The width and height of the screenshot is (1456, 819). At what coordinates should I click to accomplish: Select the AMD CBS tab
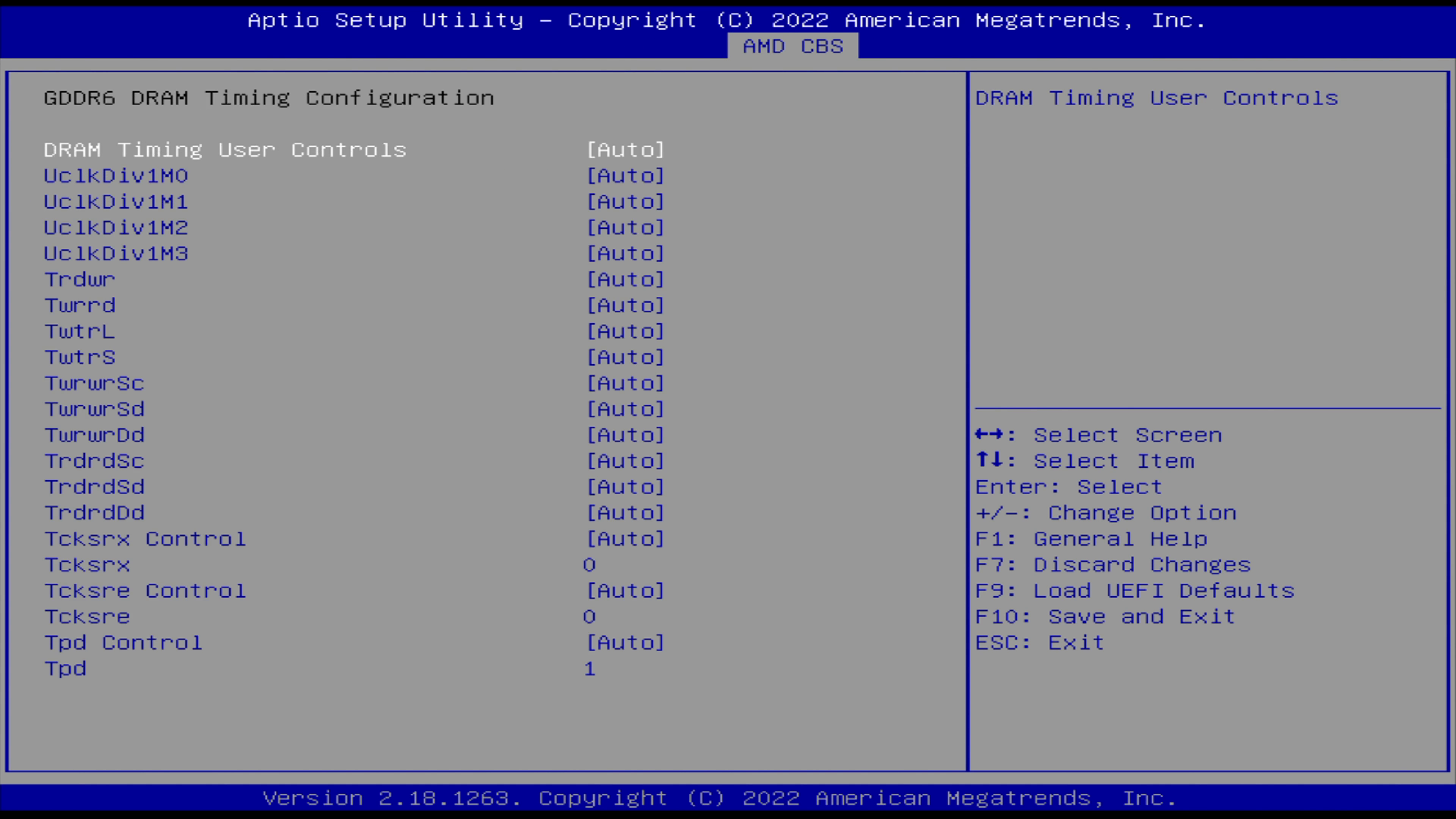coord(792,46)
